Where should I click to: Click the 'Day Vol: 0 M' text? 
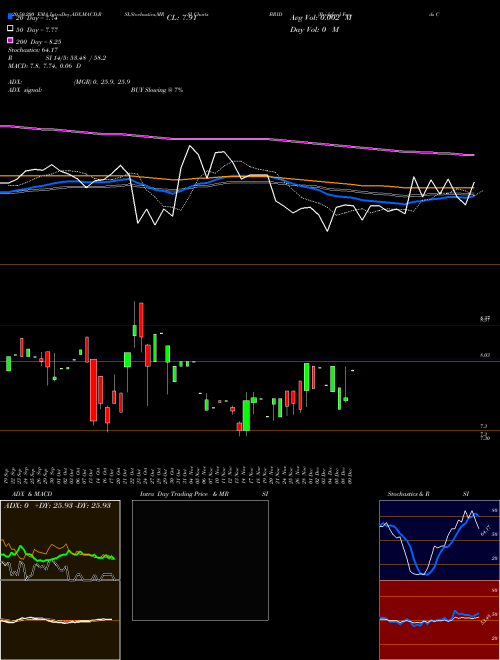click(314, 30)
